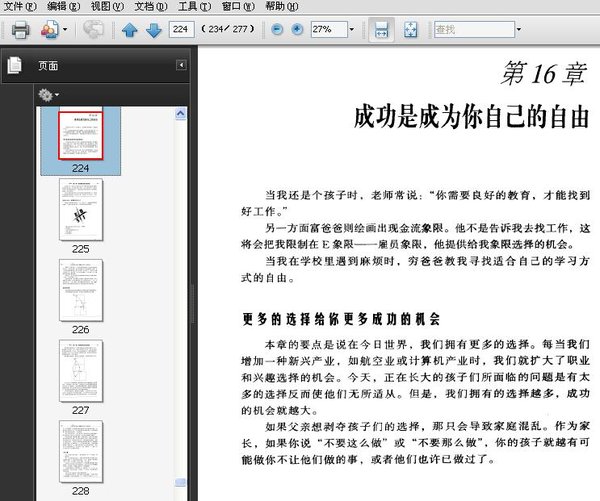The image size is (600, 501).
Task: Zoom out with the minus button
Action: 277,30
